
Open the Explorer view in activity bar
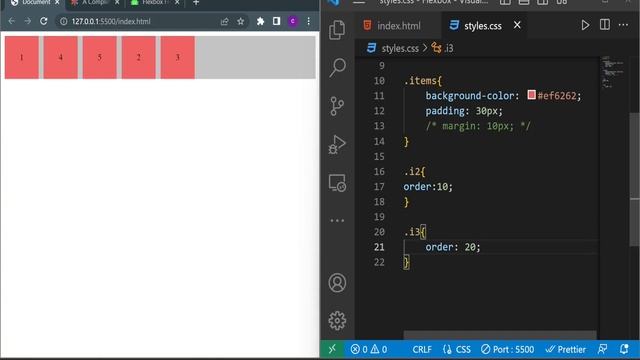coord(337,30)
